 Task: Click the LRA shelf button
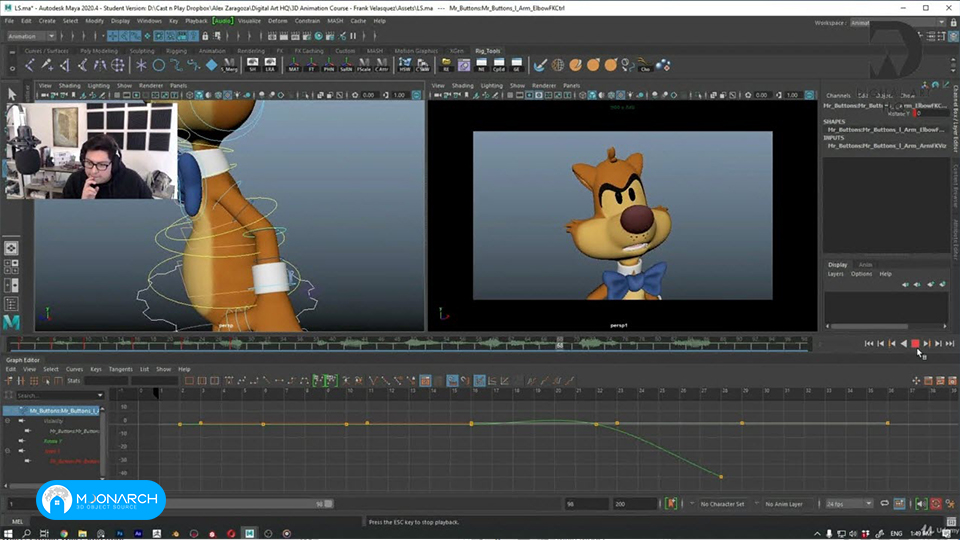(x=270, y=65)
